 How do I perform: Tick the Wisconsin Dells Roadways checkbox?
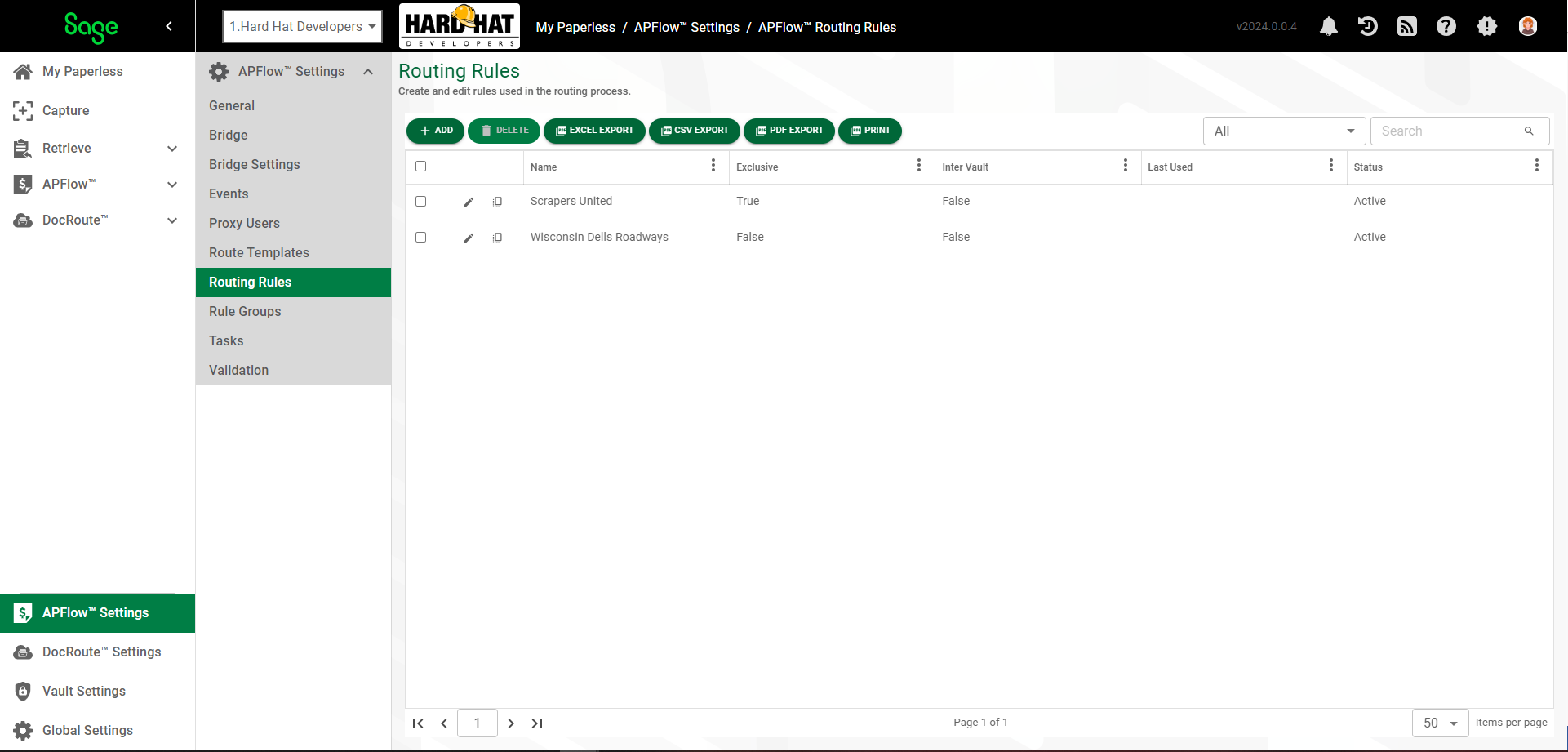pyautogui.click(x=421, y=237)
